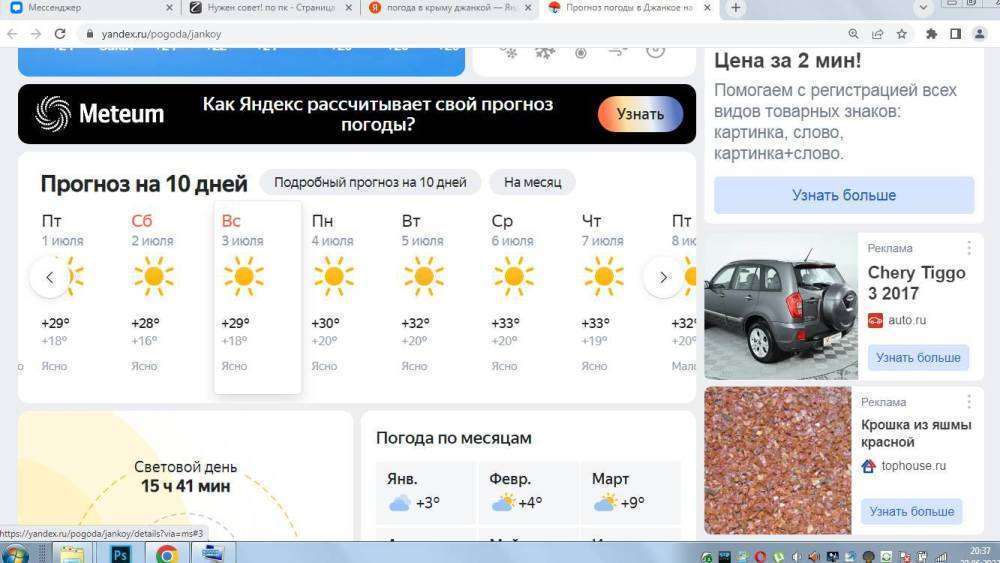Open the red jasper gravel photo
This screenshot has width=1000, height=563.
[x=777, y=460]
